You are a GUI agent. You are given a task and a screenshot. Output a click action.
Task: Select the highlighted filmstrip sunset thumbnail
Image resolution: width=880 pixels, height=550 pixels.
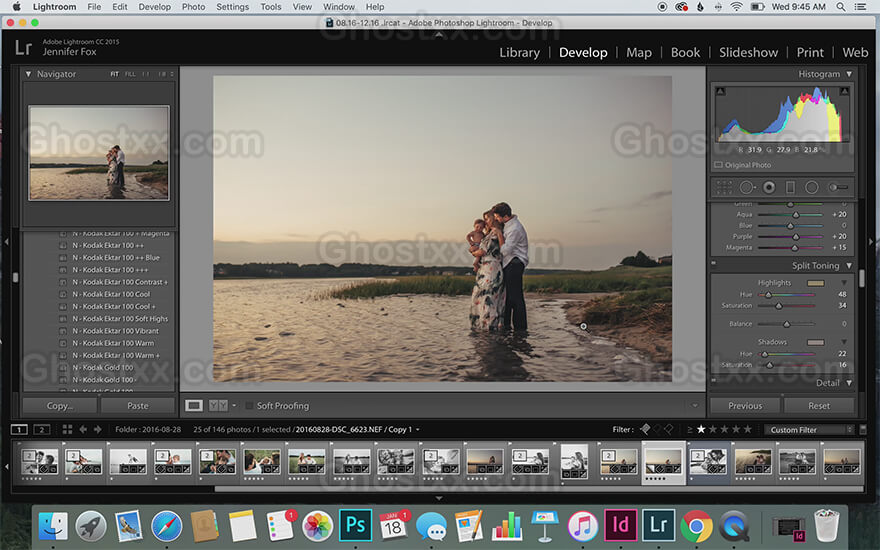[663, 462]
